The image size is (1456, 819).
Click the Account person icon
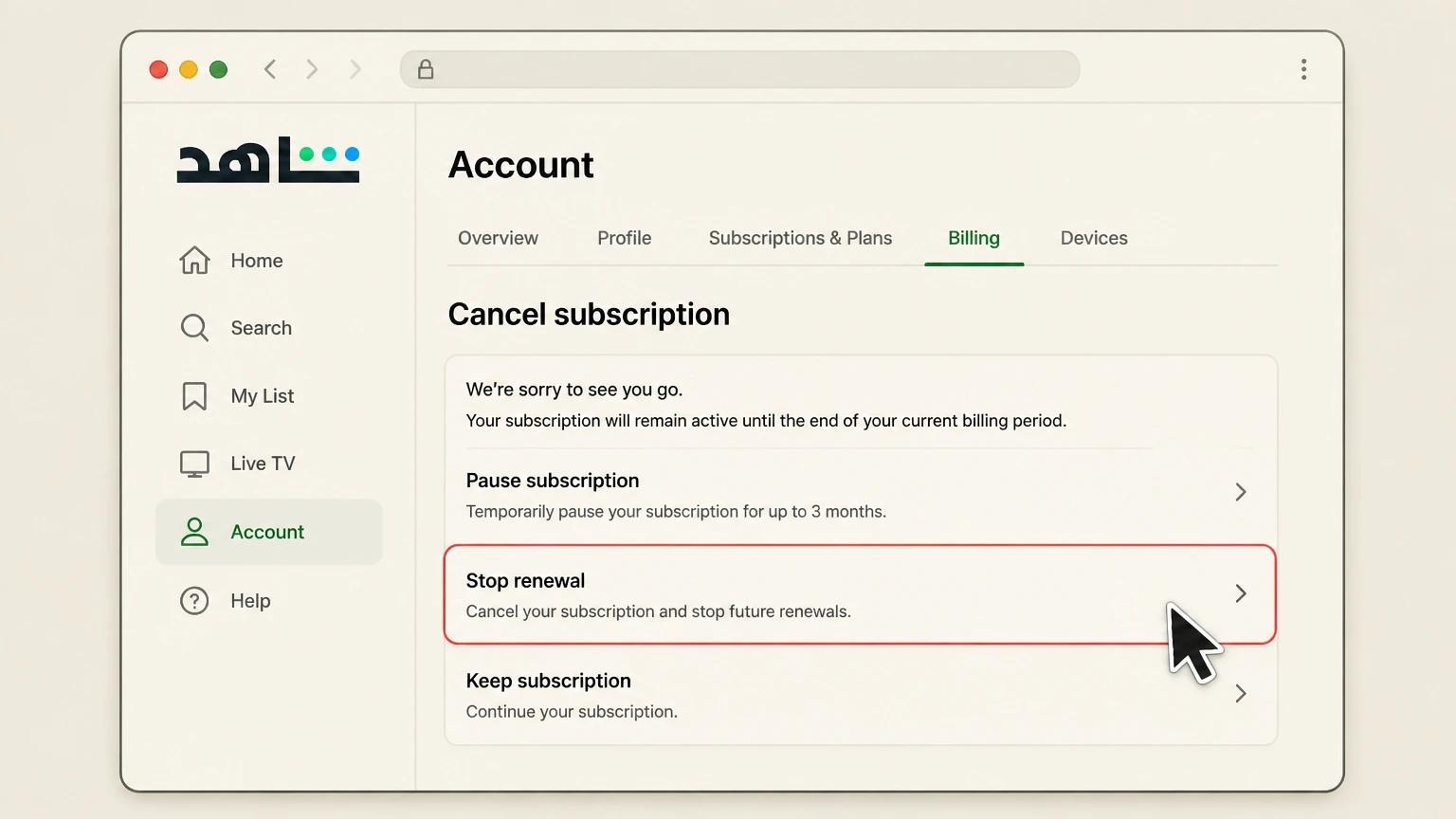pos(194,532)
